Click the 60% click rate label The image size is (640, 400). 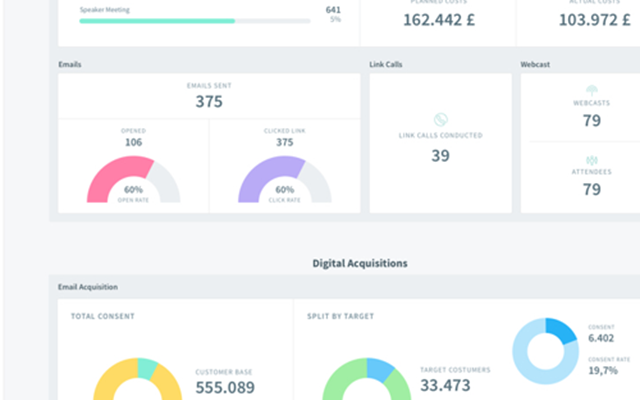284,190
